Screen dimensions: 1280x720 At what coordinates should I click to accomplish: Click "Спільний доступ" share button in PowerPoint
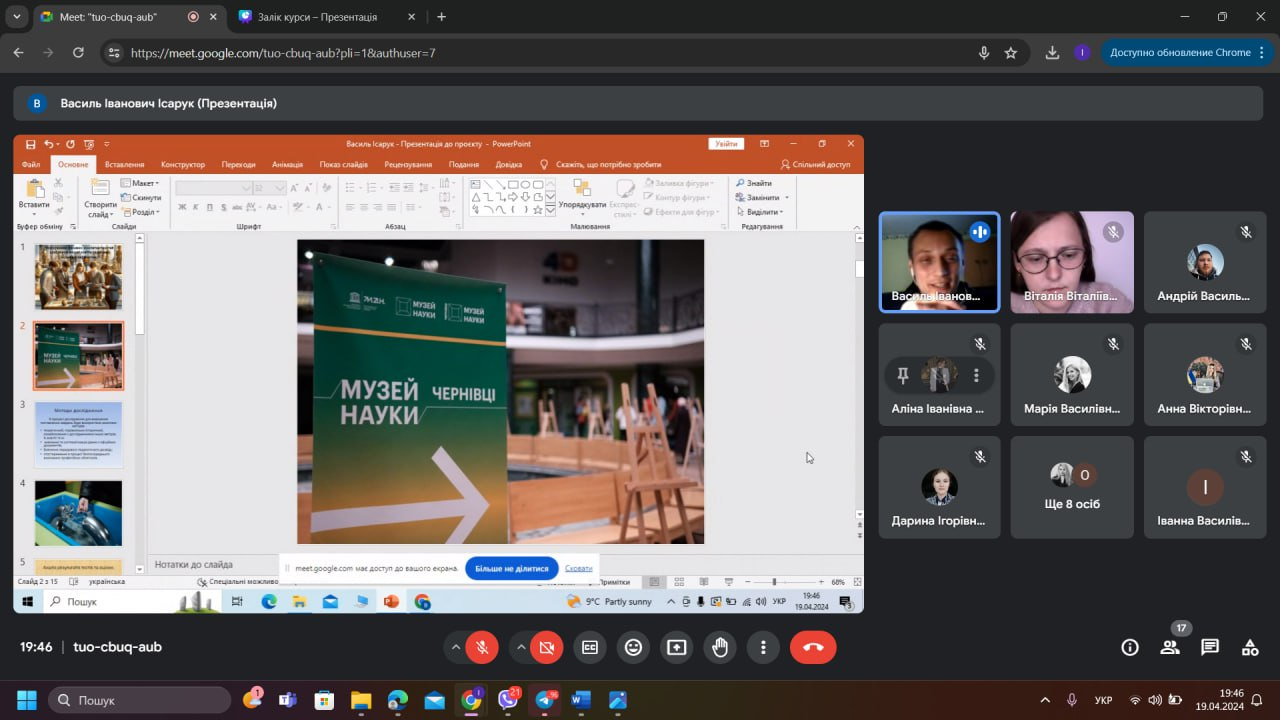pyautogui.click(x=815, y=164)
